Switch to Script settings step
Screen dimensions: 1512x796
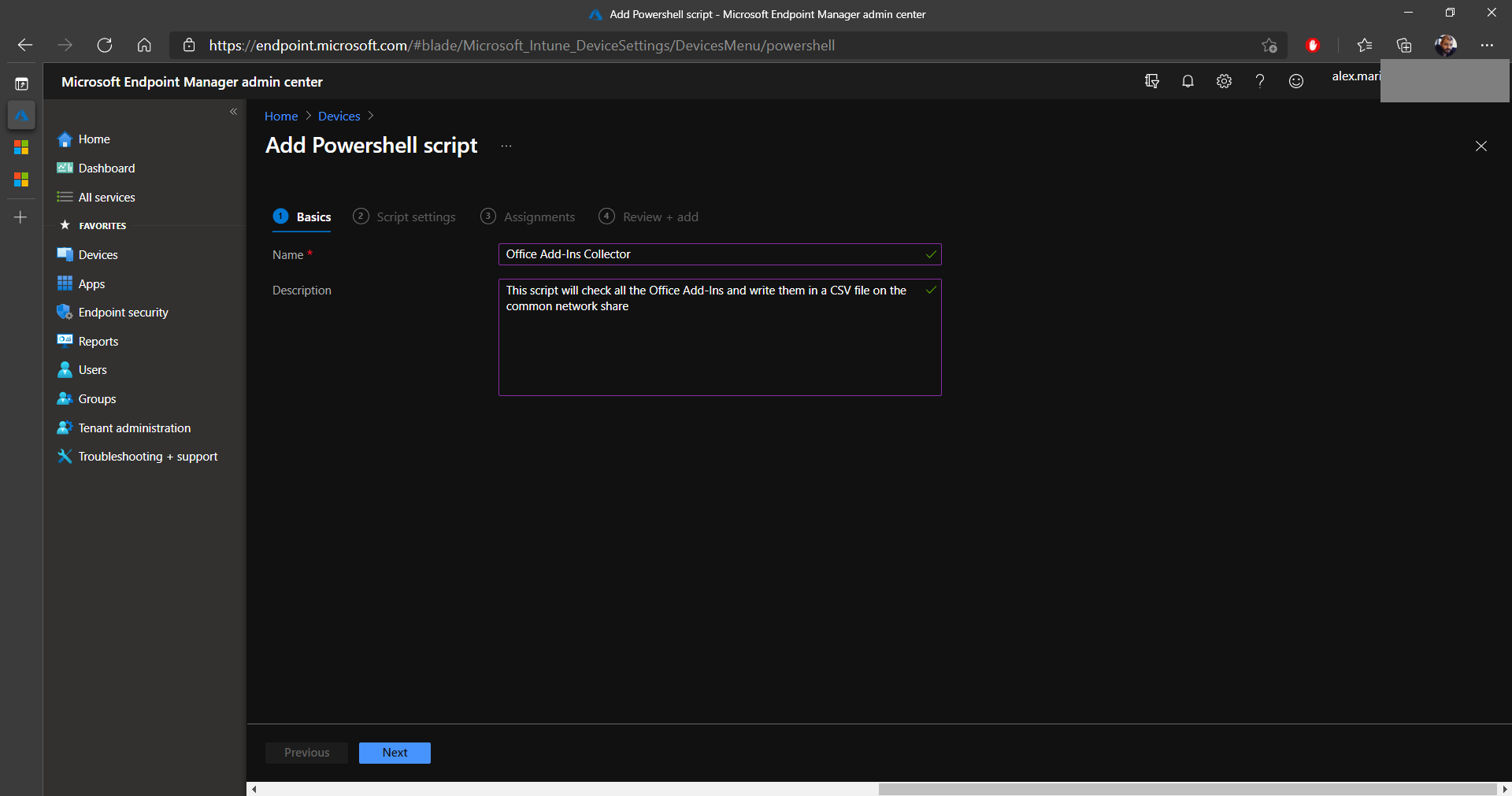click(405, 217)
